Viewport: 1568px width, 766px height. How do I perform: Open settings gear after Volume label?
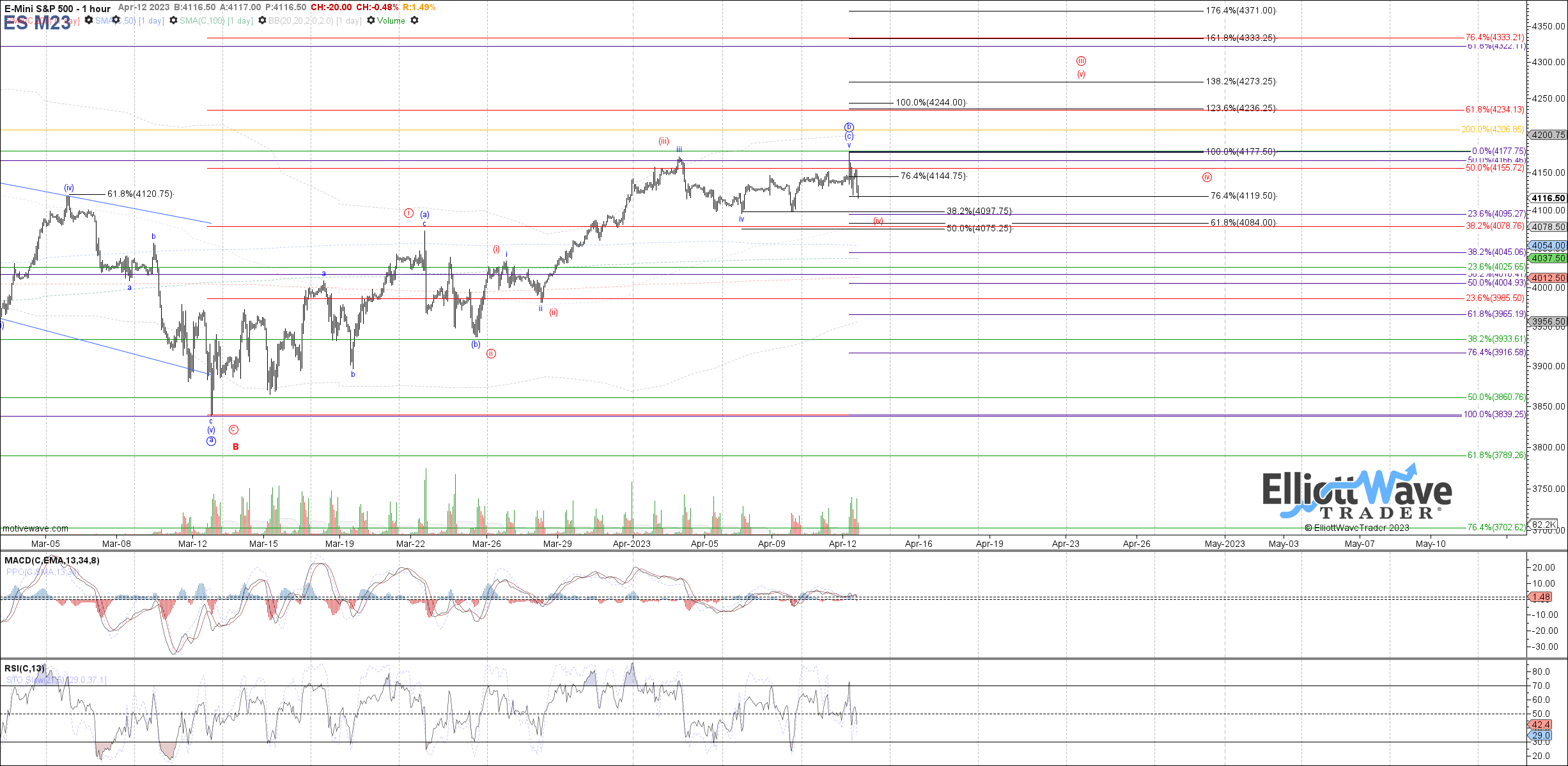(414, 20)
